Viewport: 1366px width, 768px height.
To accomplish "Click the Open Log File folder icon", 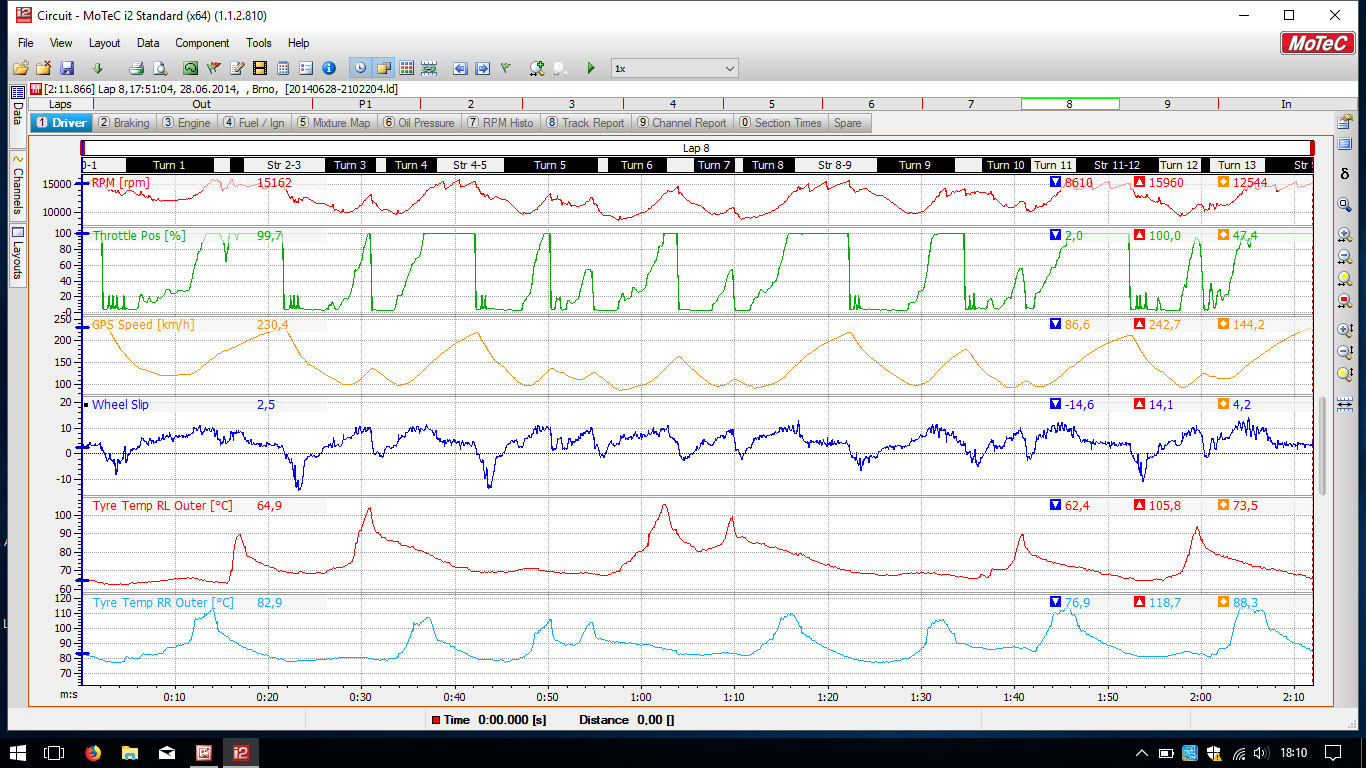I will pyautogui.click(x=20, y=68).
